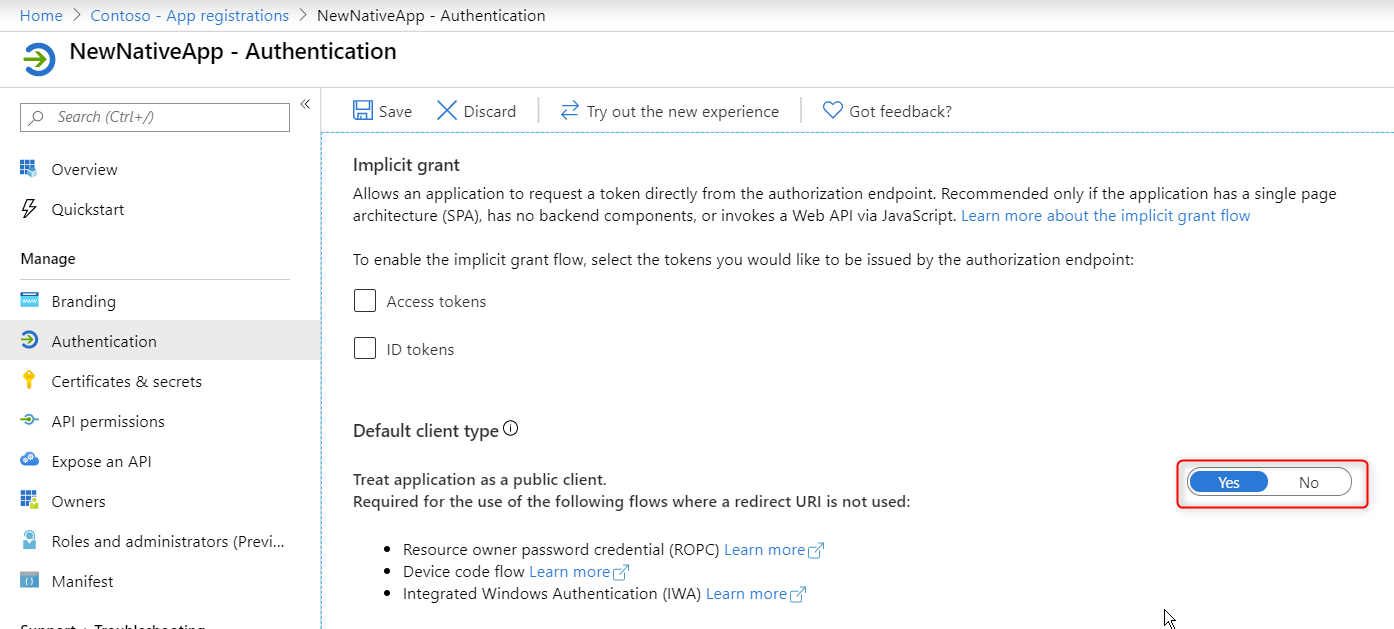Open the Owners blade

78,501
